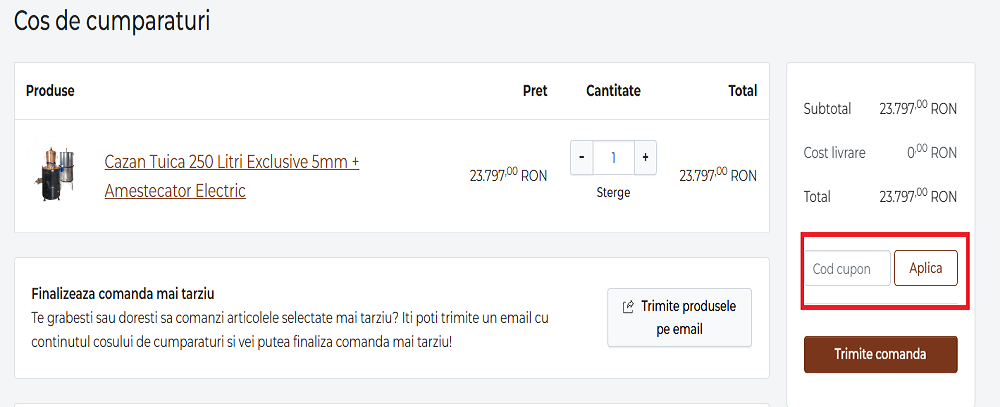The width and height of the screenshot is (1000, 407).
Task: Select the Produse column header
Action: 50,91
